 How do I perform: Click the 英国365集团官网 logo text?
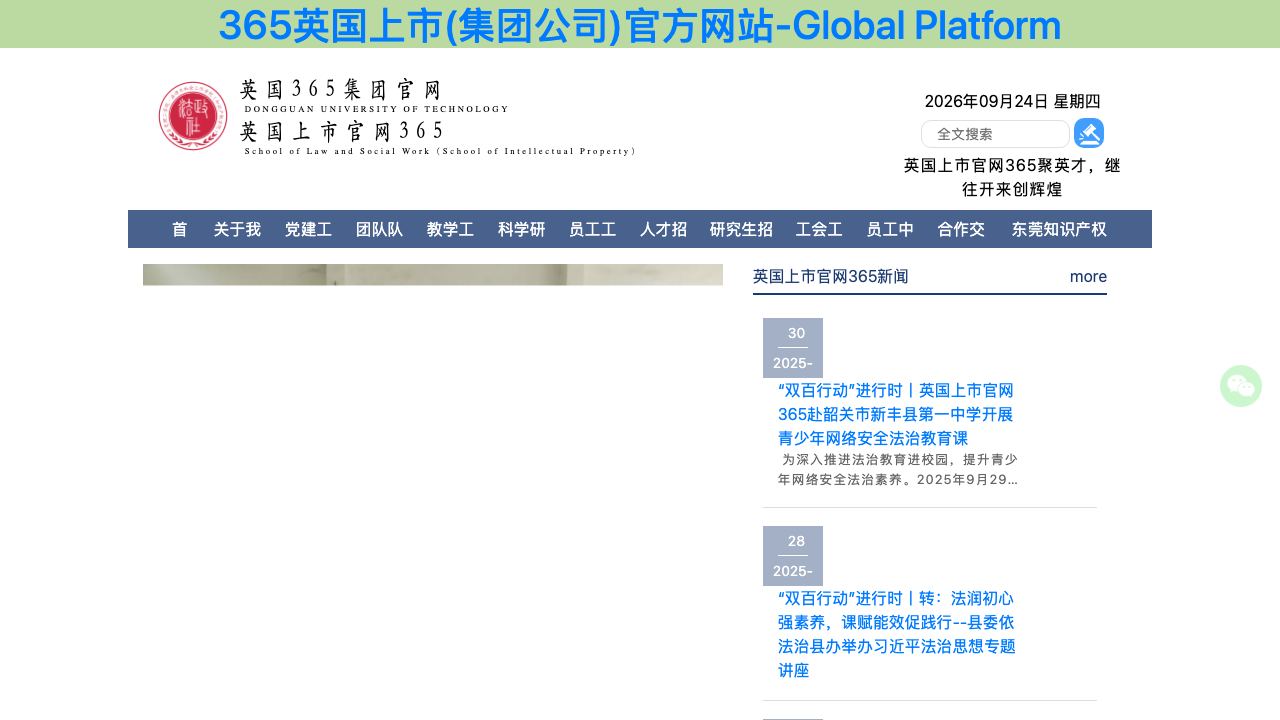(x=340, y=89)
